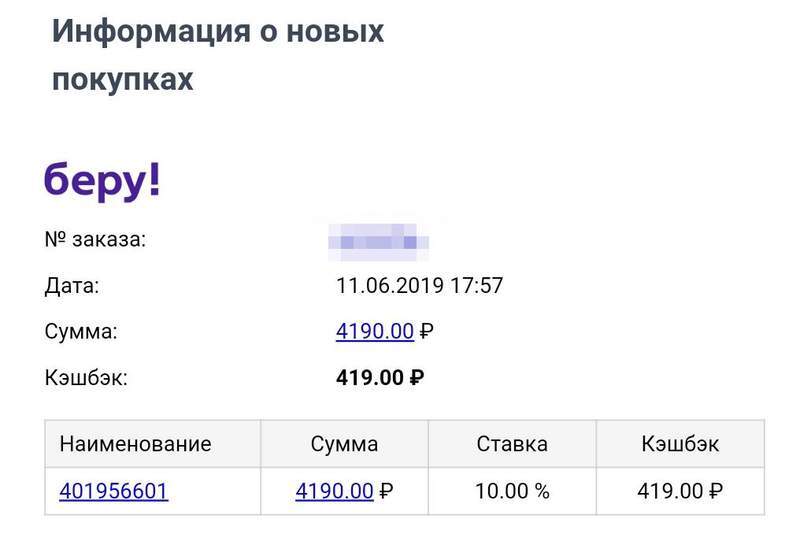This screenshot has height=545, width=800.
Task: Open product link 401956601
Action: click(114, 491)
